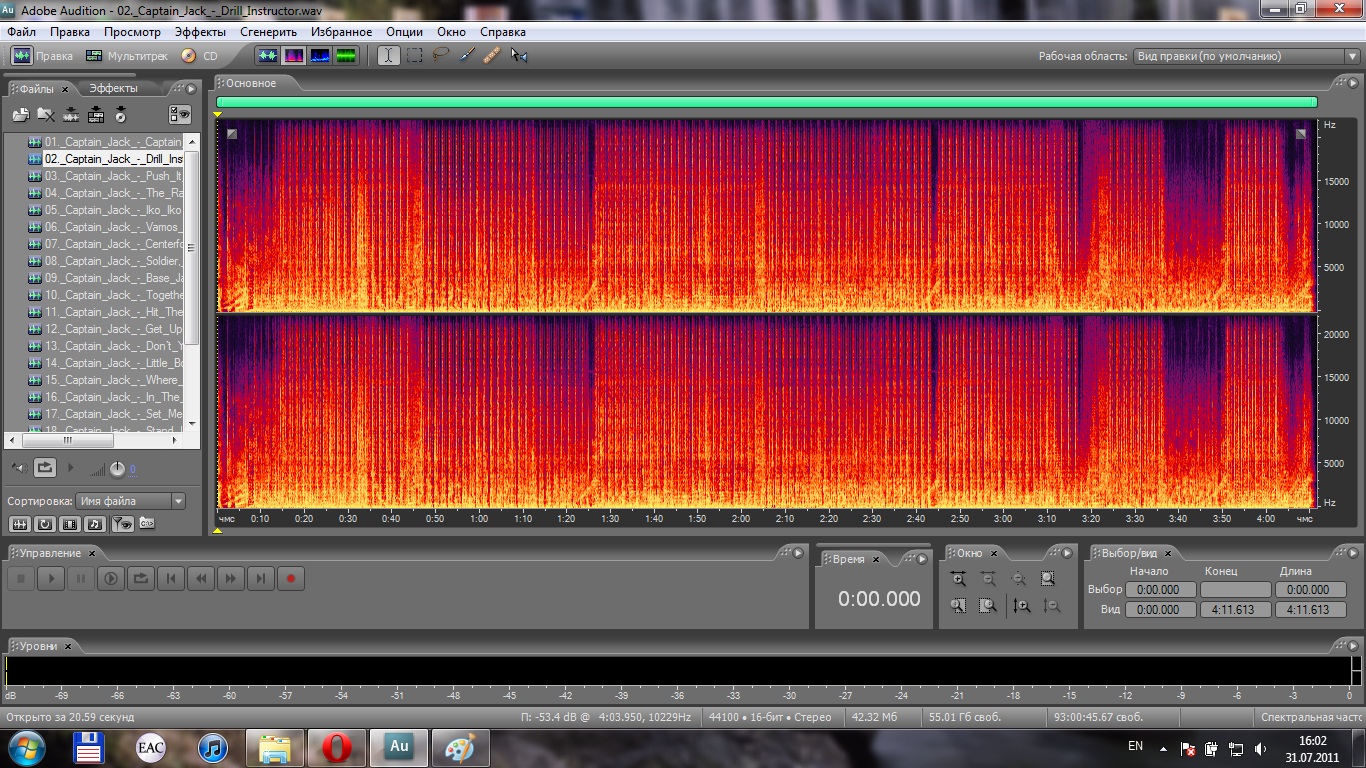Toggle Show MIDI Files filter button
The height and width of the screenshot is (768, 1366).
(x=95, y=523)
